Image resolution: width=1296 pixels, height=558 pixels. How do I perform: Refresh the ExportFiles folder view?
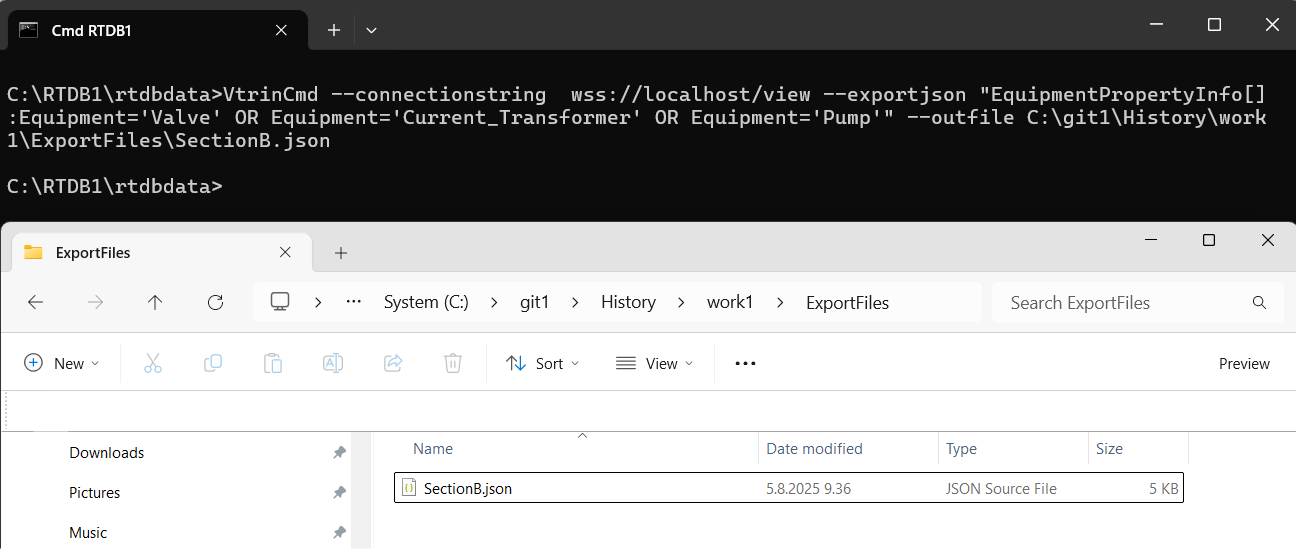(x=215, y=302)
